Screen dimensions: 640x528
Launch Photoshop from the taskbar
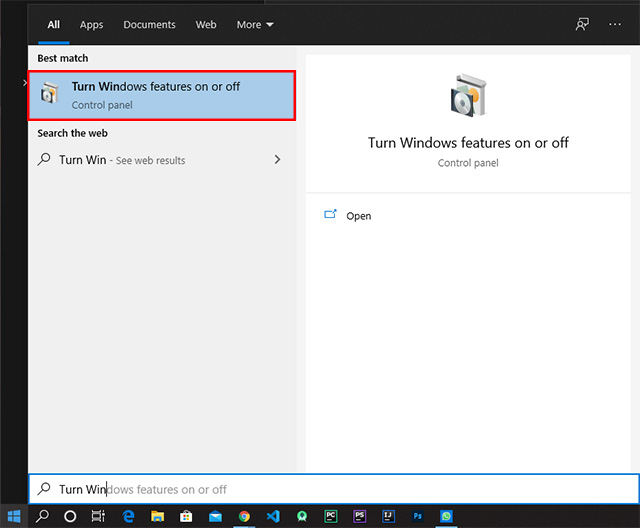[x=418, y=516]
